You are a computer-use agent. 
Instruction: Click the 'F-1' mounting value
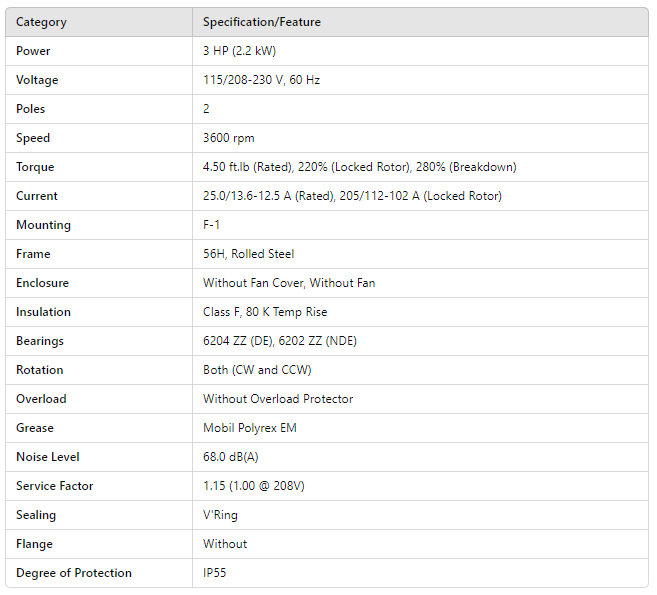point(212,225)
